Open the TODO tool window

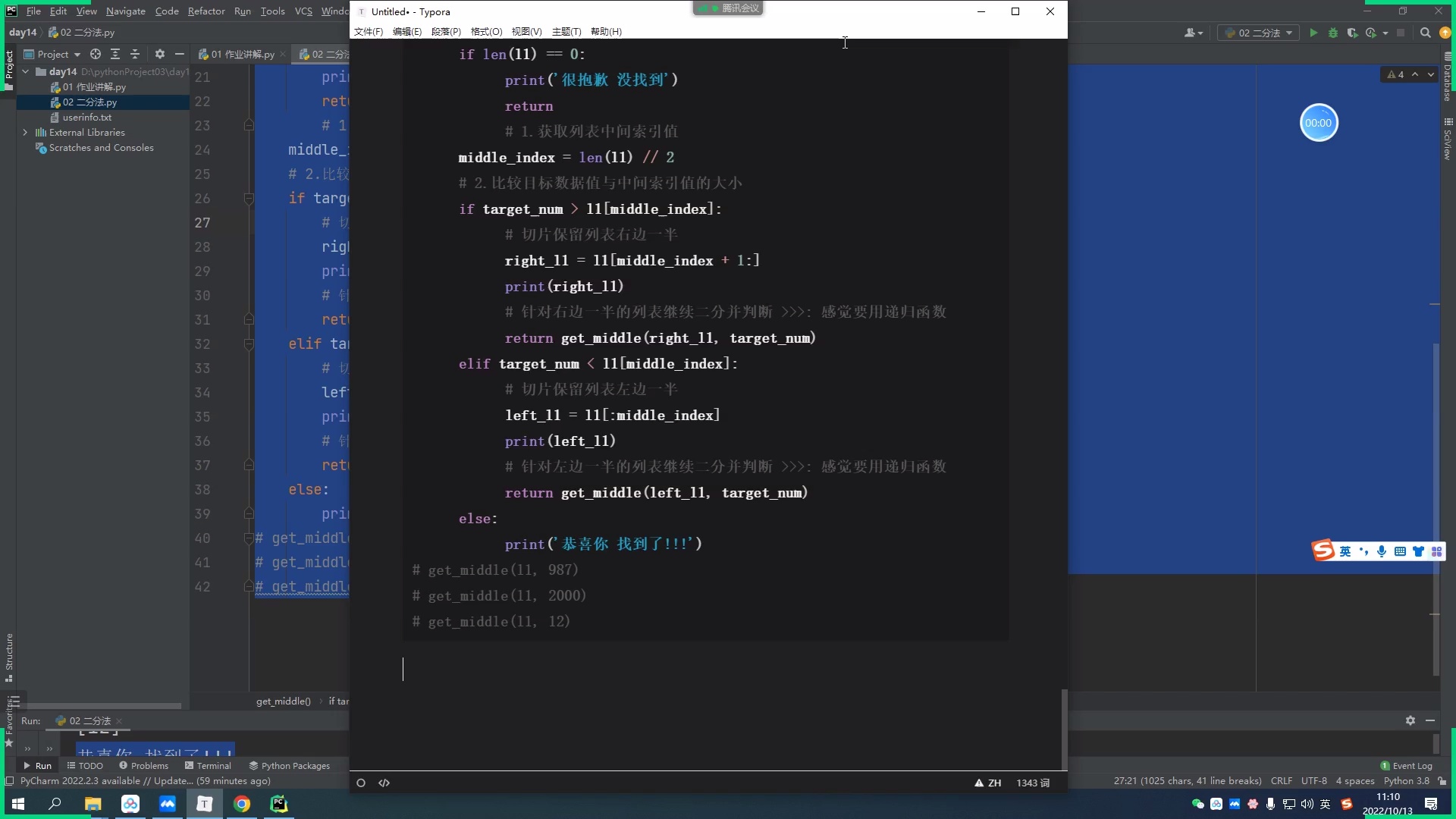point(85,766)
